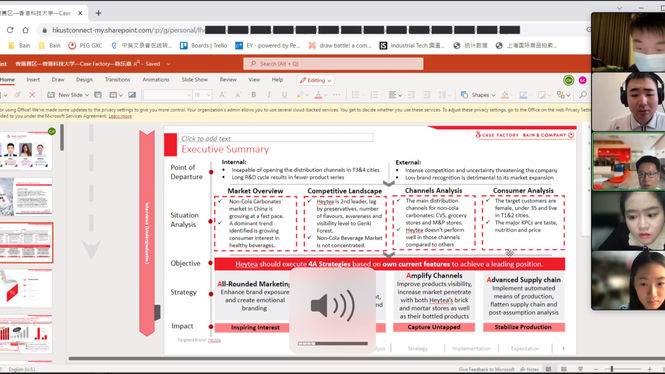This screenshot has height=374, width=665.
Task: Switch to slide sorter view icon
Action: coord(564,369)
